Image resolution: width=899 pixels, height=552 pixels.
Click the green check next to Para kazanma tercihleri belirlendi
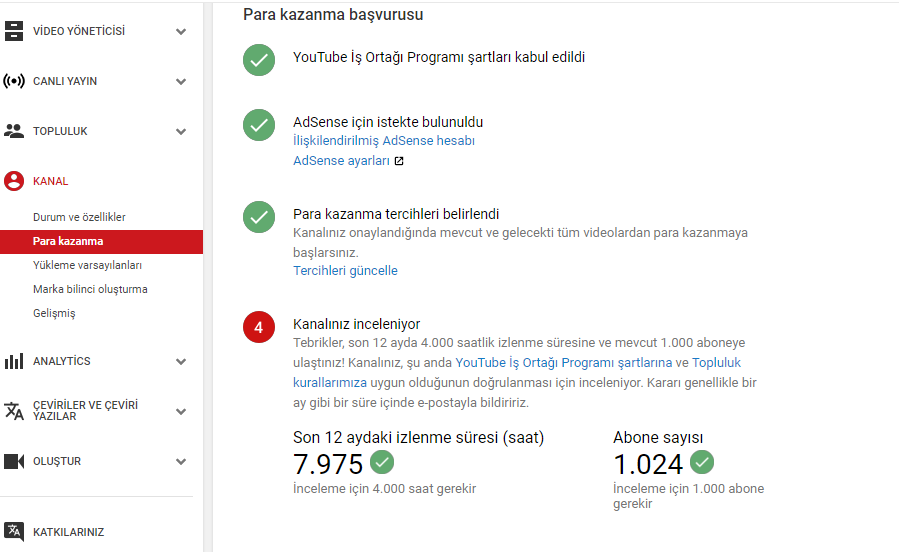click(259, 217)
